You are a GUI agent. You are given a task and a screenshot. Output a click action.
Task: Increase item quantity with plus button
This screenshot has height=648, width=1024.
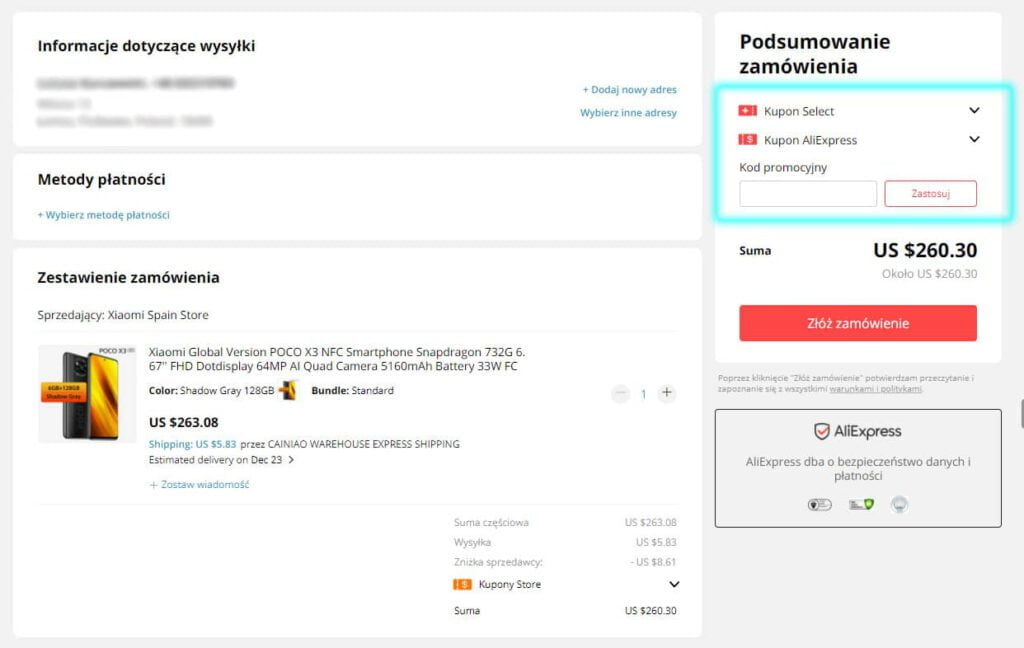tap(666, 394)
